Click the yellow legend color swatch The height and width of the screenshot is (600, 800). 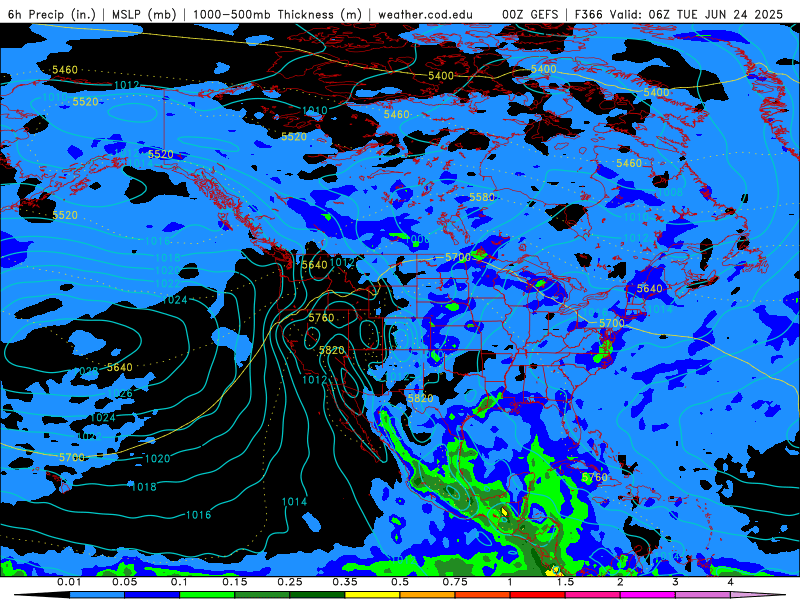click(372, 595)
